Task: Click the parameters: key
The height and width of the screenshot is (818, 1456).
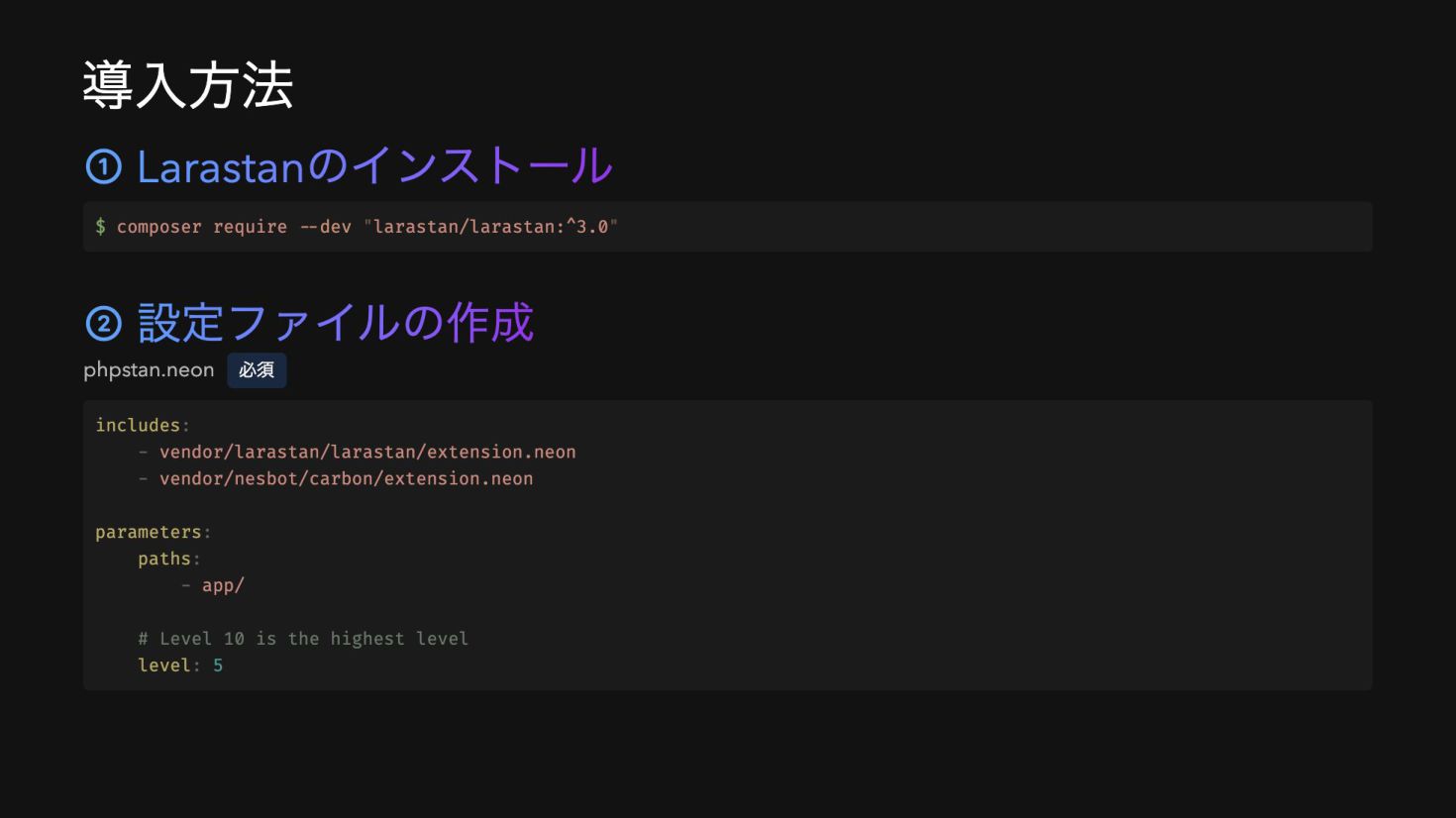Action: (154, 533)
